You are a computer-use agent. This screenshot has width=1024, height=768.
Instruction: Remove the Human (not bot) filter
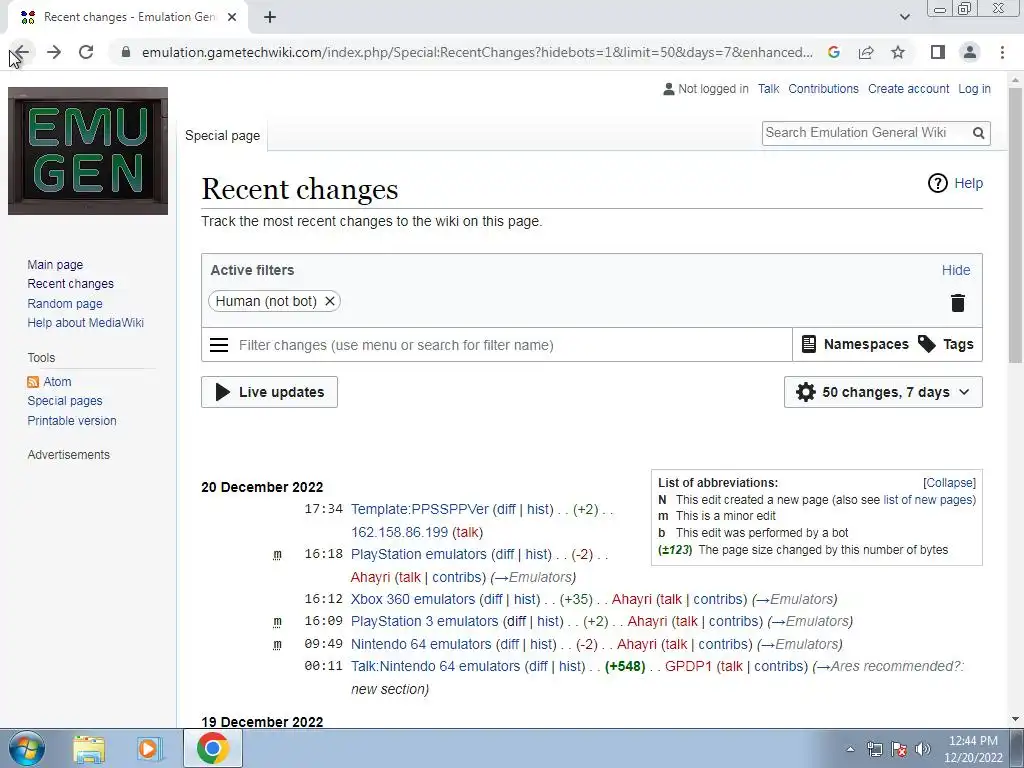pyautogui.click(x=330, y=301)
